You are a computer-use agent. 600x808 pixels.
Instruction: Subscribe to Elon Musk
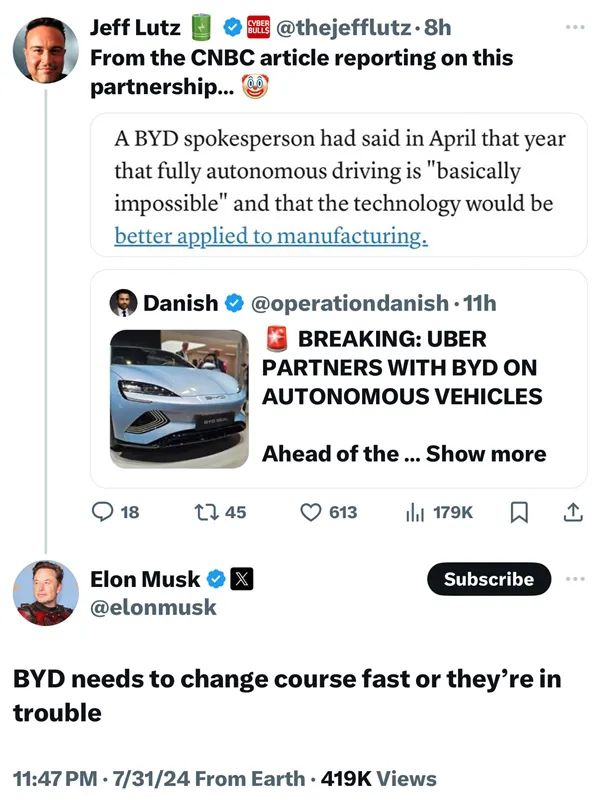point(489,578)
